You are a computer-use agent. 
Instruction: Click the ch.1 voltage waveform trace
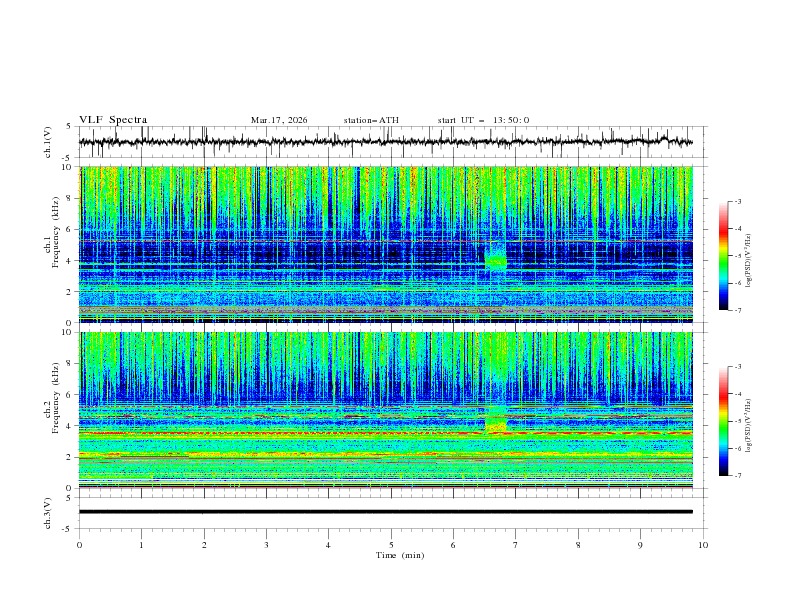385,142
